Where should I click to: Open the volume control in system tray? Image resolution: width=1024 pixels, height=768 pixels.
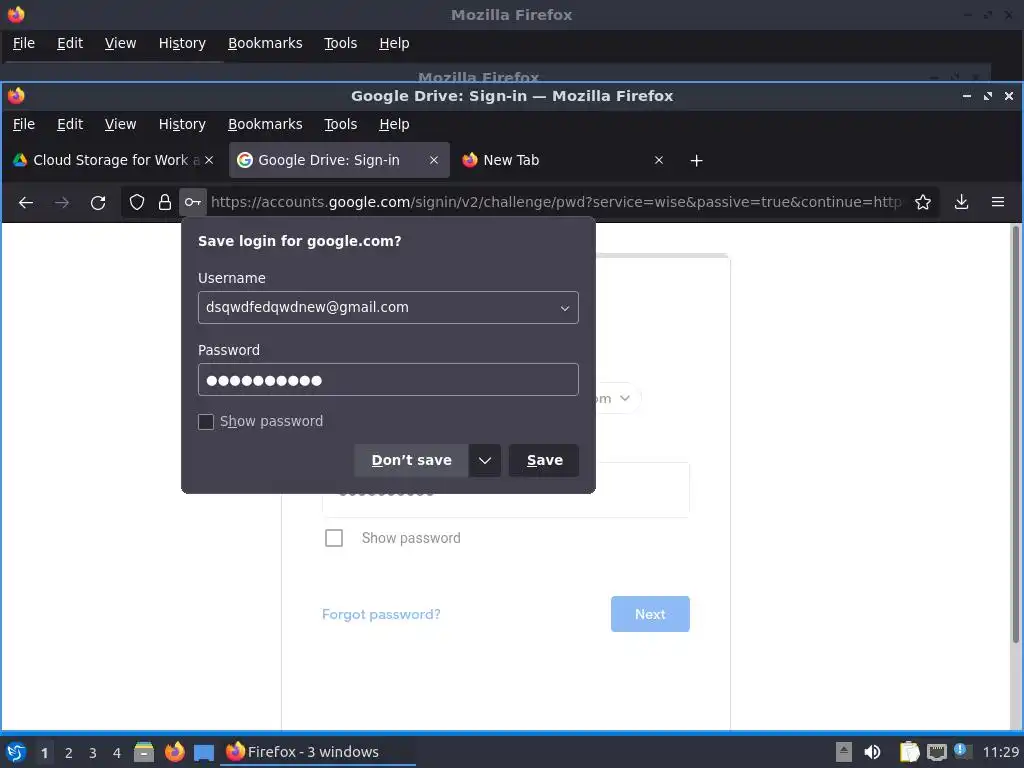click(872, 752)
